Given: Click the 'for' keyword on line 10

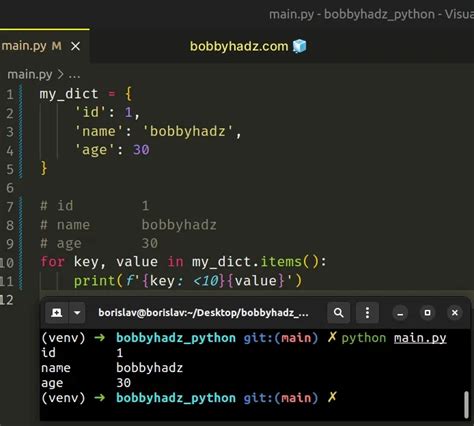Looking at the screenshot, I should (52, 262).
